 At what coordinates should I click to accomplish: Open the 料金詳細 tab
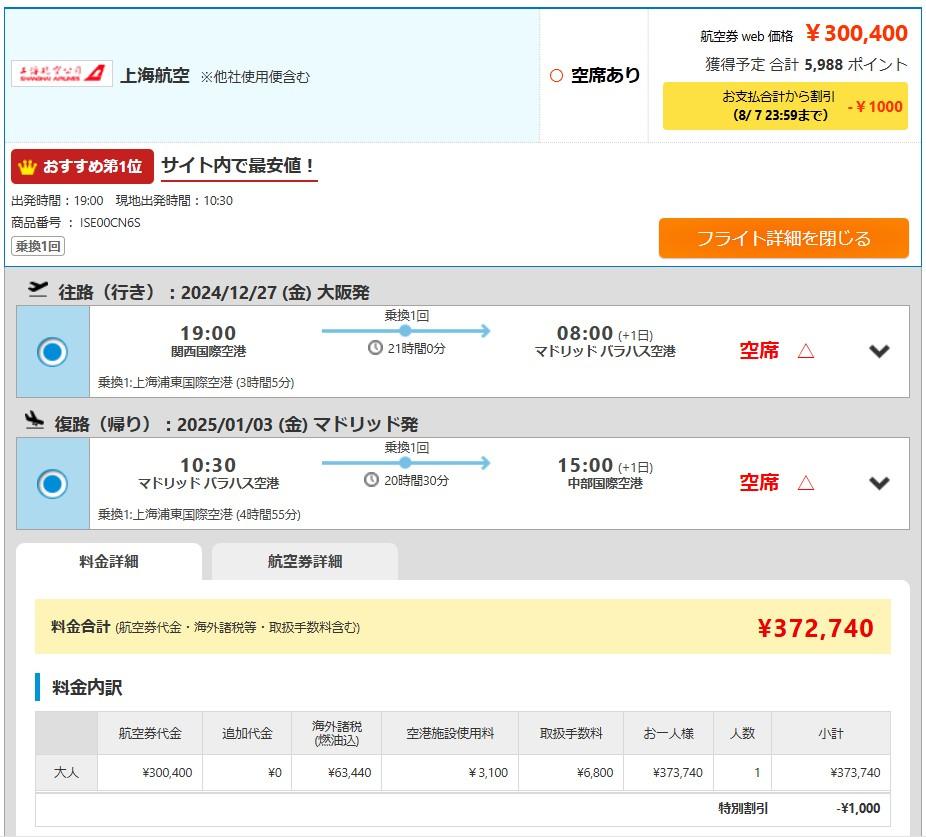(x=109, y=561)
